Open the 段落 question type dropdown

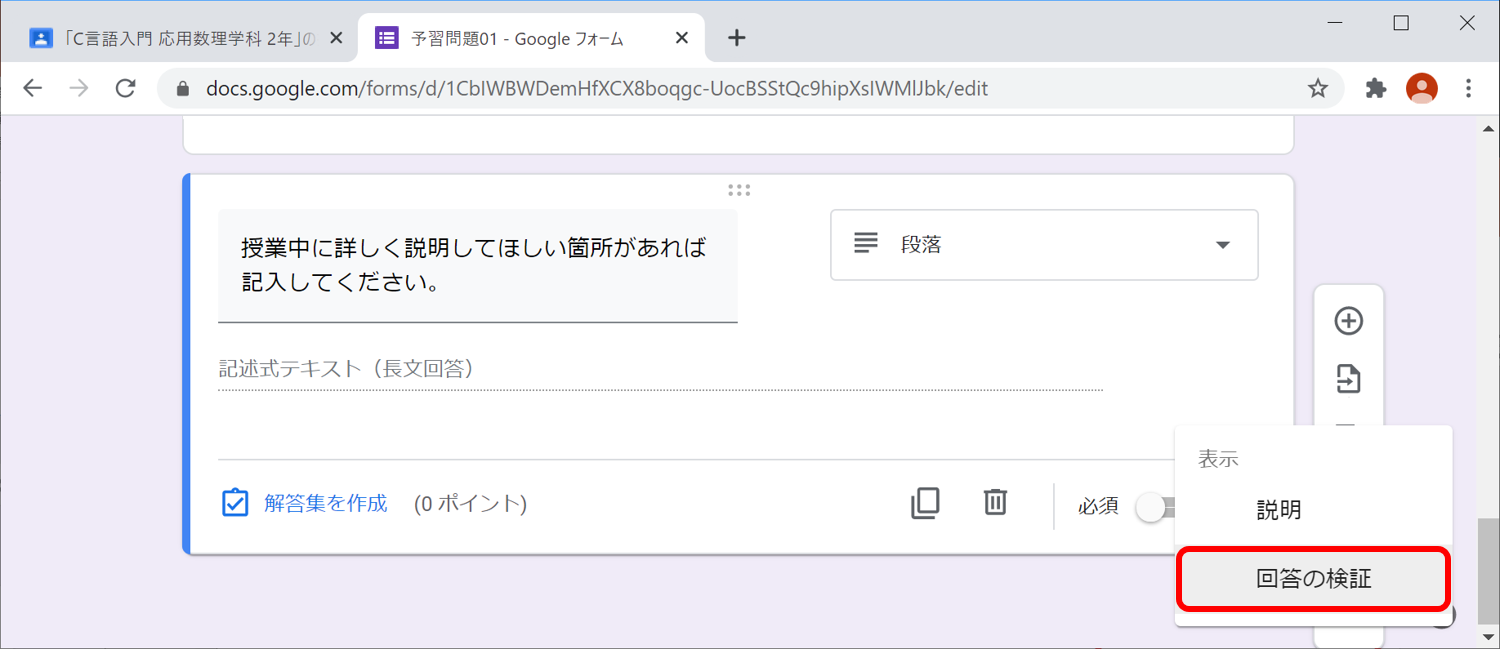[x=1044, y=245]
